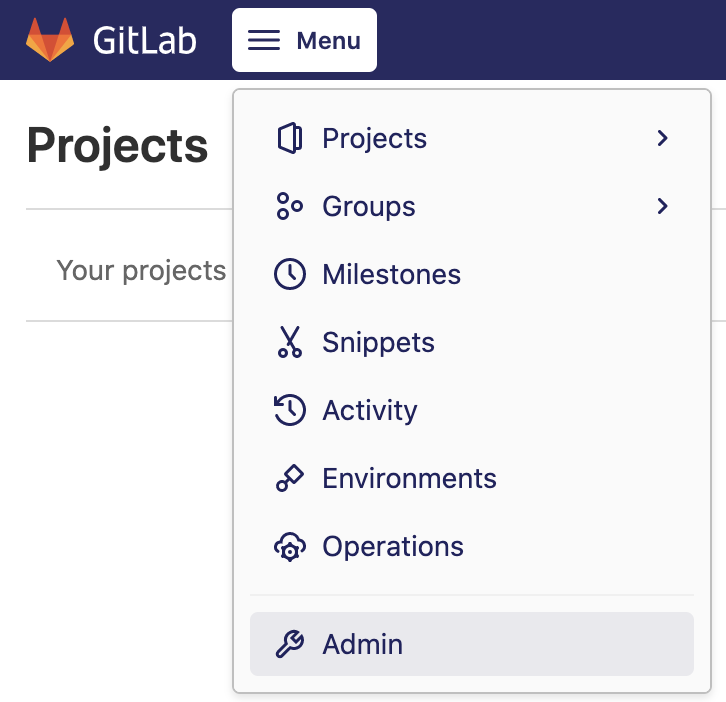Select the Snippets scissors icon
The width and height of the screenshot is (726, 702).
[289, 343]
